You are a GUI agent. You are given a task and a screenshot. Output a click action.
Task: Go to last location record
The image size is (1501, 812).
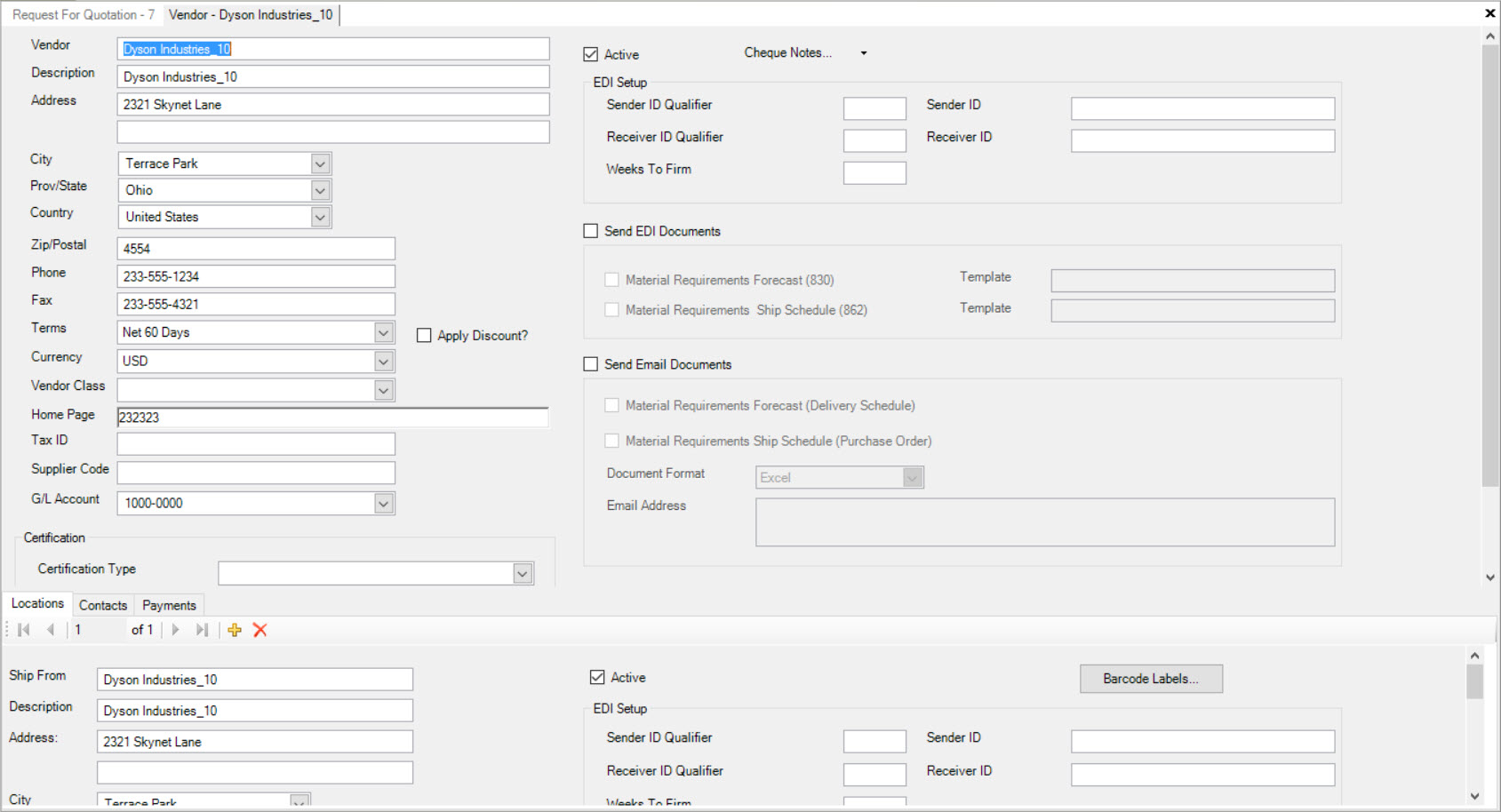[202, 630]
